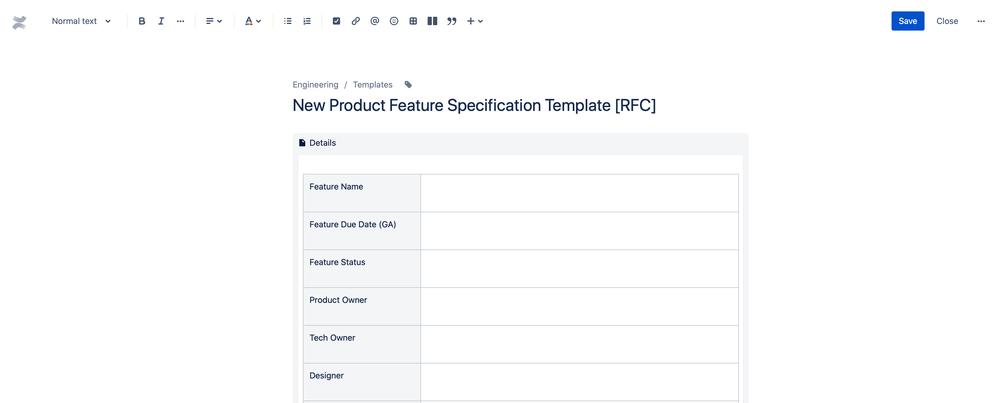Image resolution: width=998 pixels, height=403 pixels.
Task: Edit the page title
Action: [x=474, y=106]
